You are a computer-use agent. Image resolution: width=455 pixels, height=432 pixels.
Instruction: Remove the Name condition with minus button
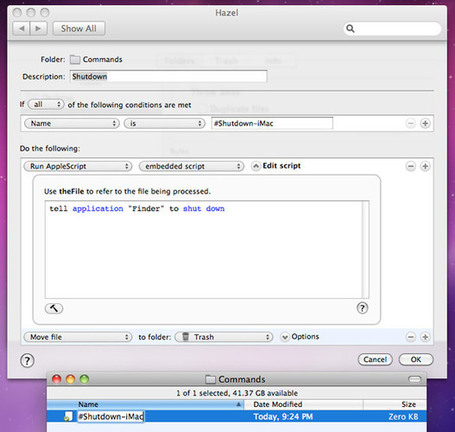point(411,124)
